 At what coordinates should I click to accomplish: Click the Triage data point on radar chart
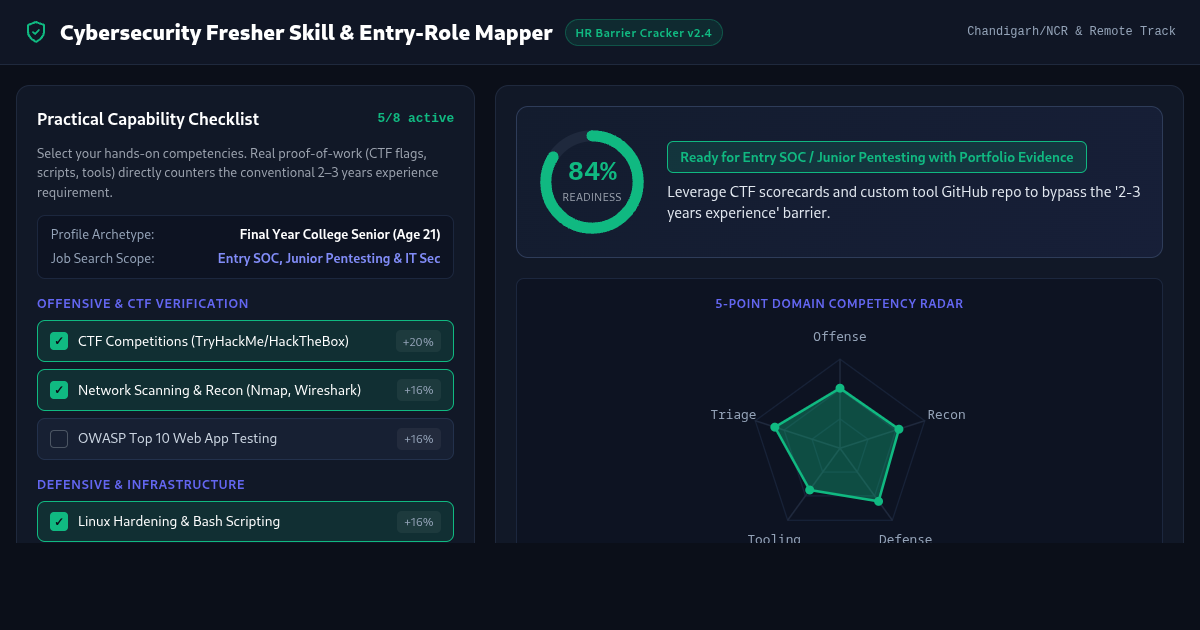pos(775,427)
